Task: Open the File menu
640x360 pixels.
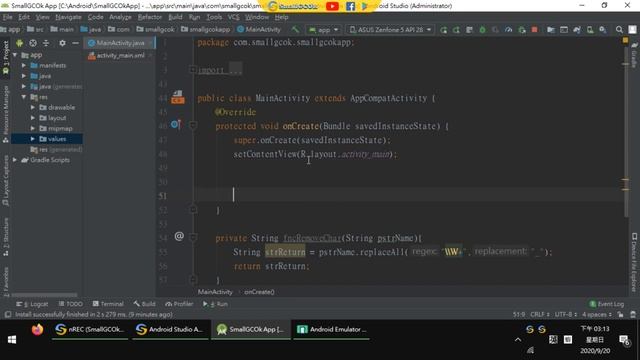Action: point(7,17)
